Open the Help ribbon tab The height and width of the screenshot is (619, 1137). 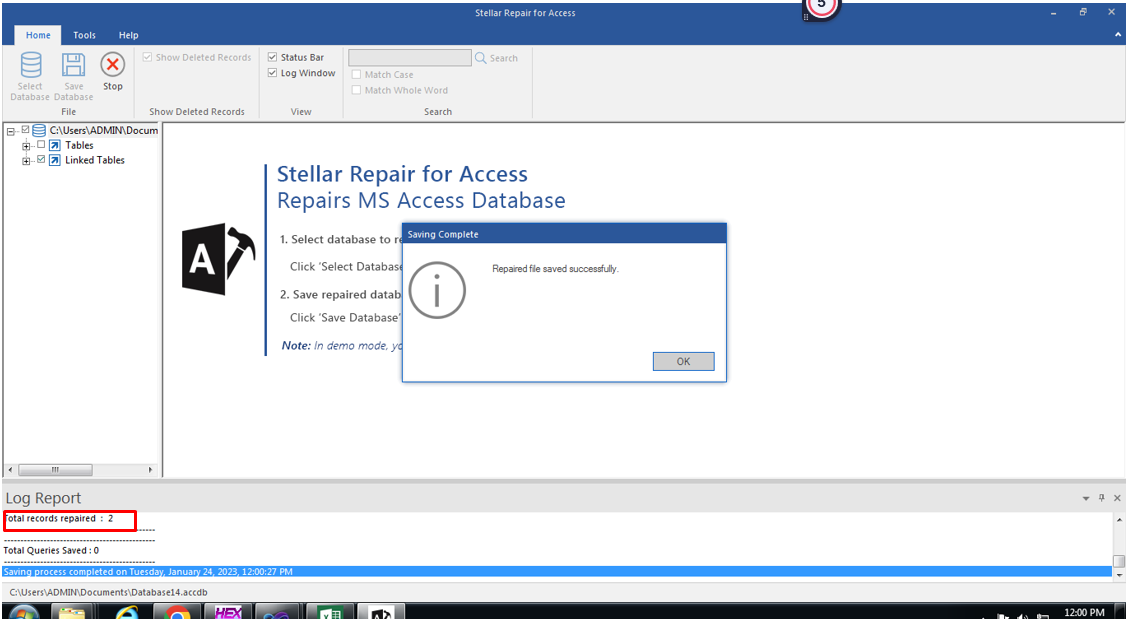[x=128, y=35]
